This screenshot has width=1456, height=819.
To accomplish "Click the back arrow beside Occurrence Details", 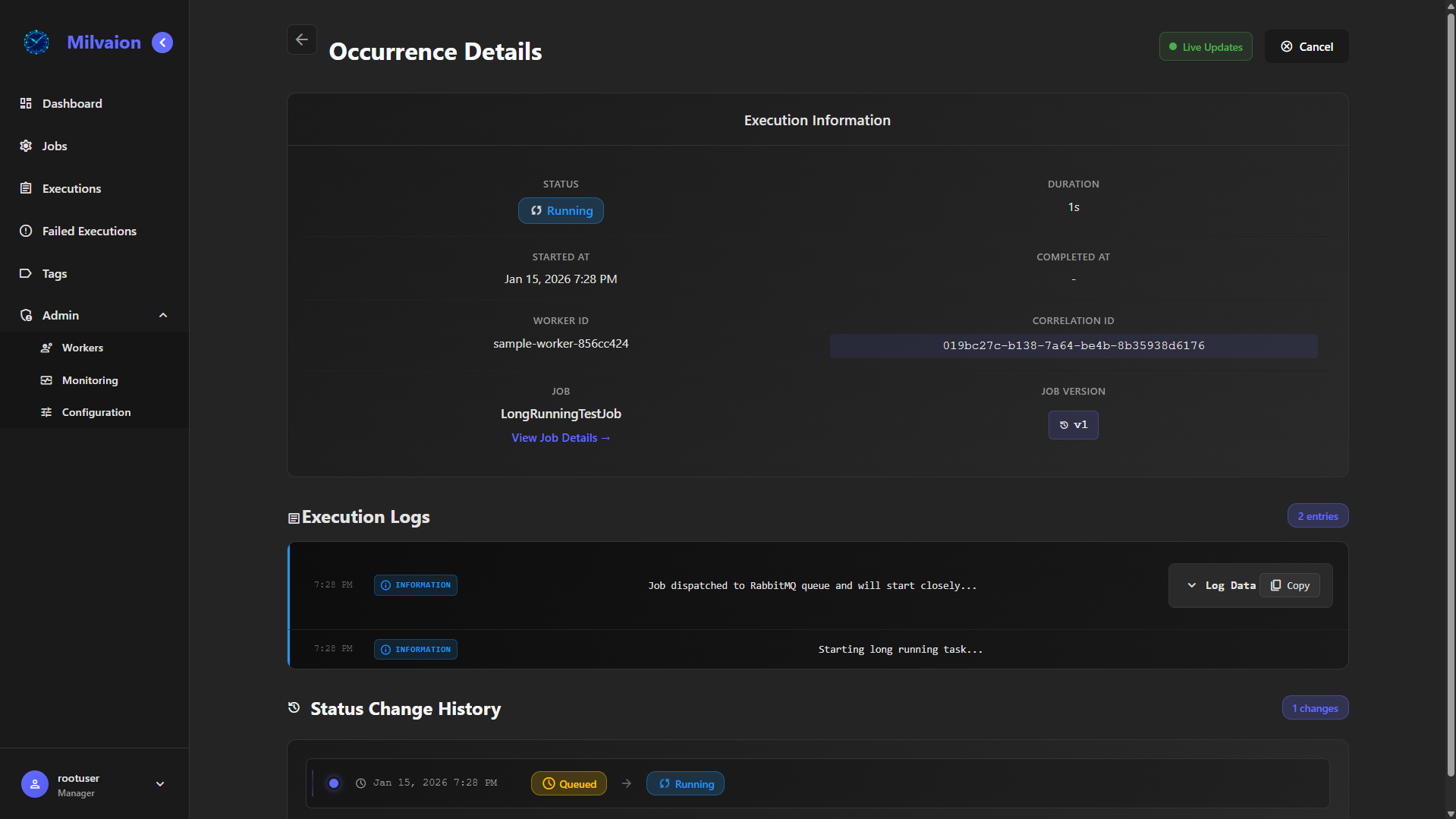I will click(301, 39).
